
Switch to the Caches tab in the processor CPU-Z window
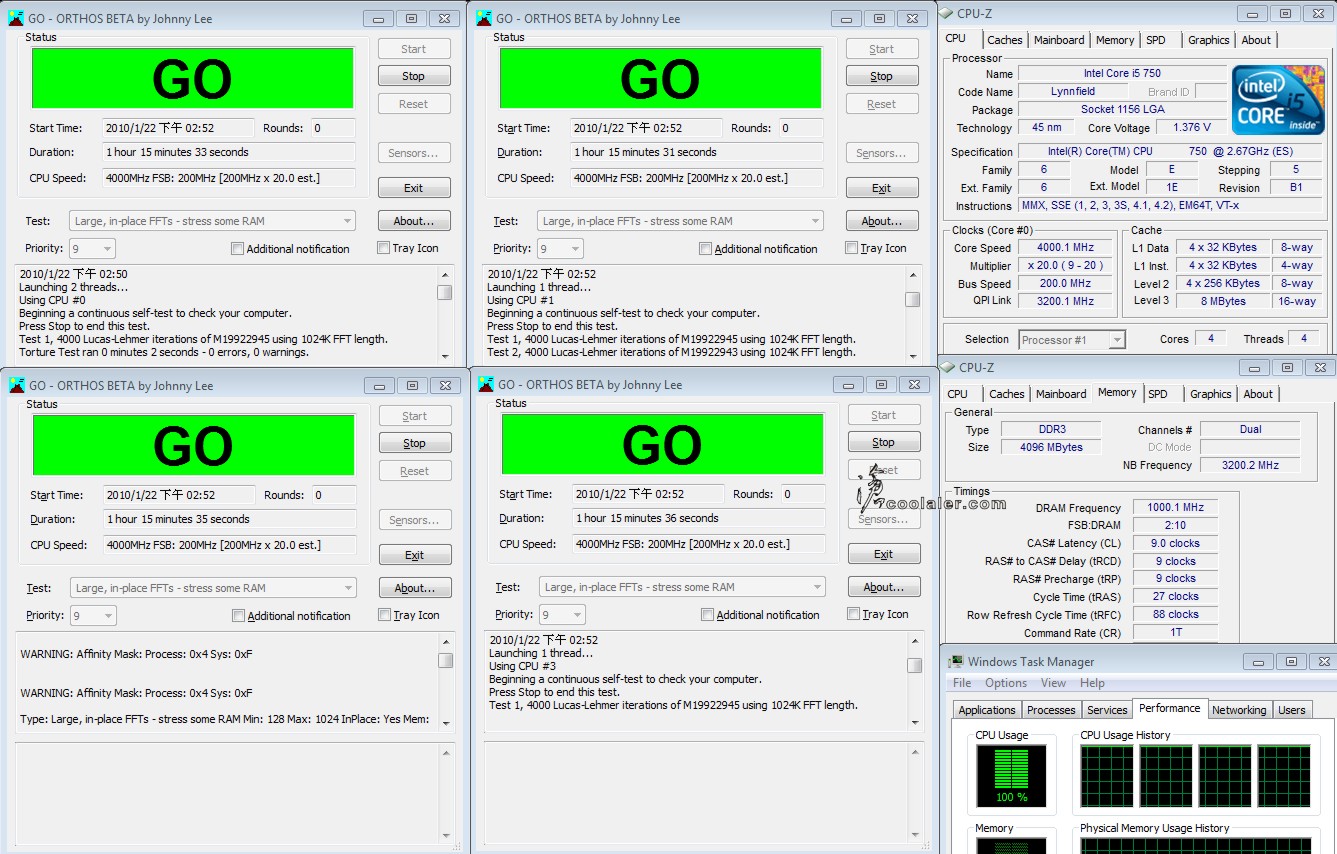click(1005, 40)
